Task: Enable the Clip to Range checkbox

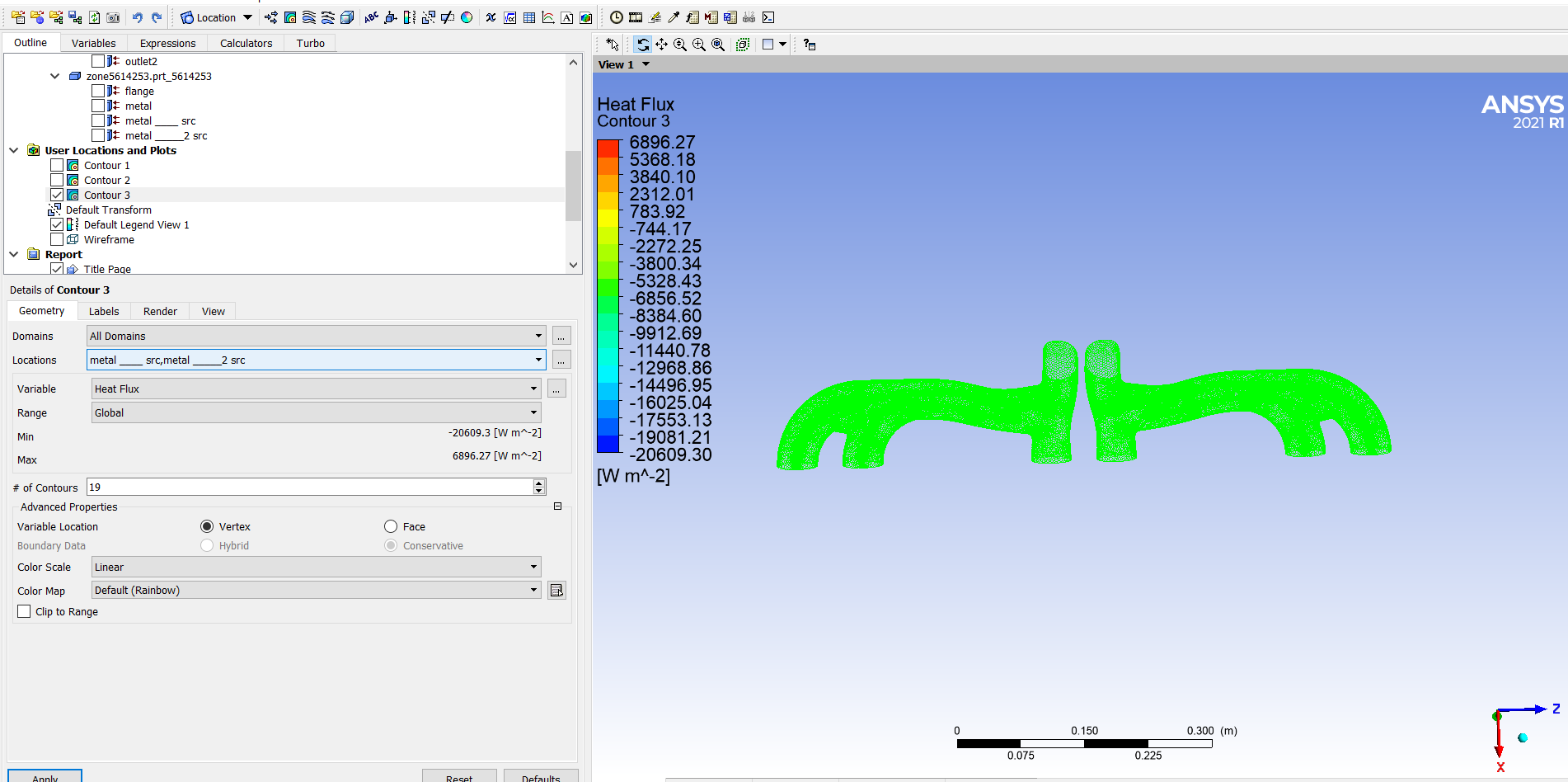Action: click(24, 612)
